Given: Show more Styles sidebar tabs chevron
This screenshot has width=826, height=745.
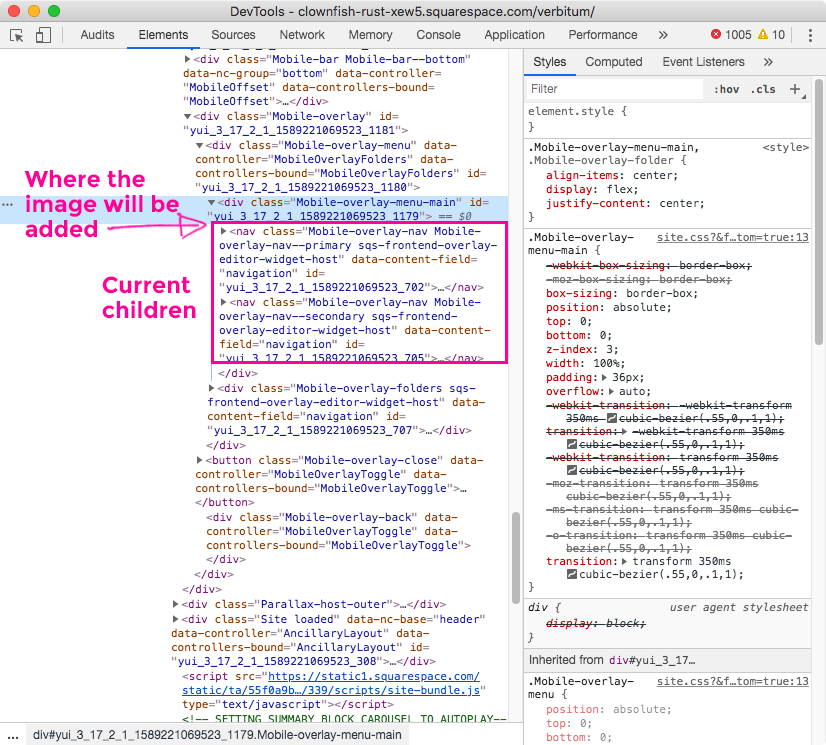Looking at the screenshot, I should [768, 62].
